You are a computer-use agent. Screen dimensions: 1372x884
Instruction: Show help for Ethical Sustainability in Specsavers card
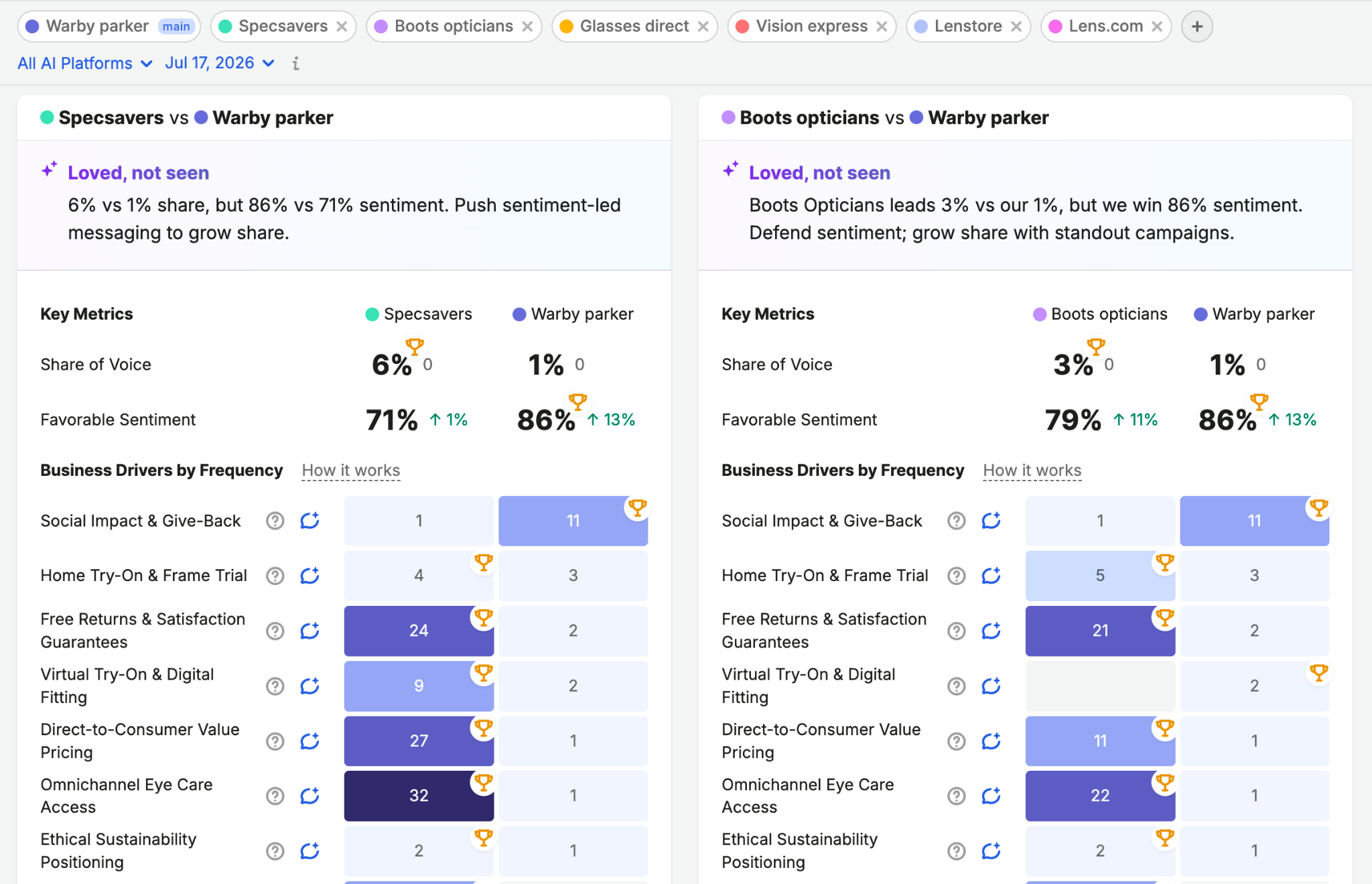275,850
